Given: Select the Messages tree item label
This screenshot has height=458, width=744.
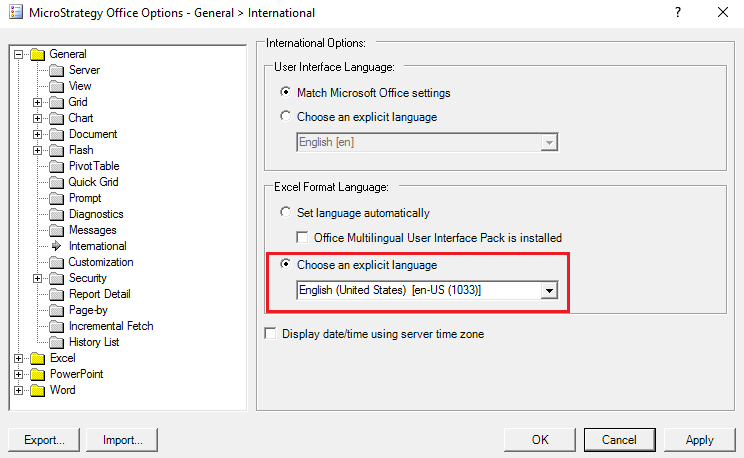Looking at the screenshot, I should [93, 230].
